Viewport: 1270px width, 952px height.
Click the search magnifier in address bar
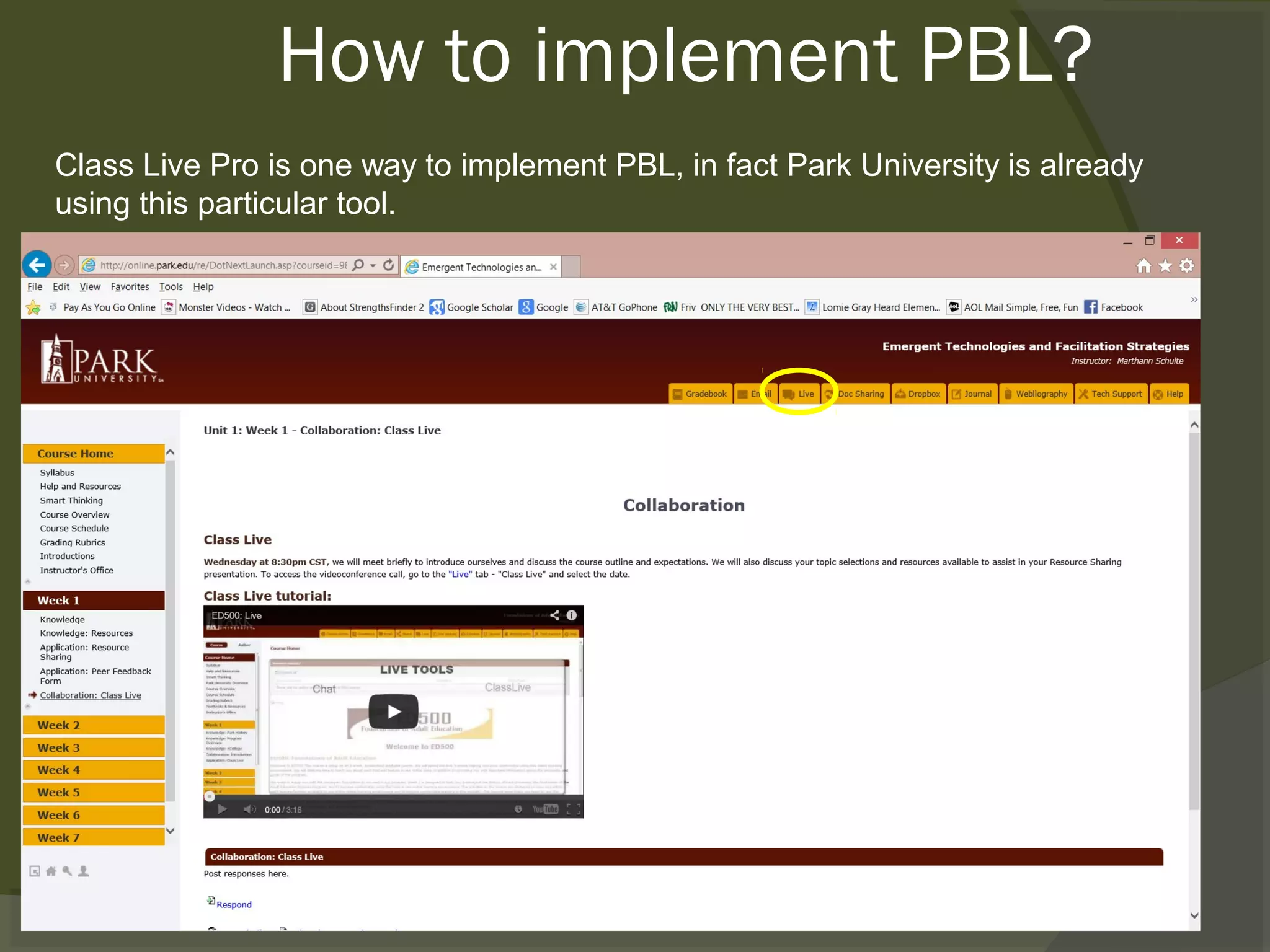[358, 265]
